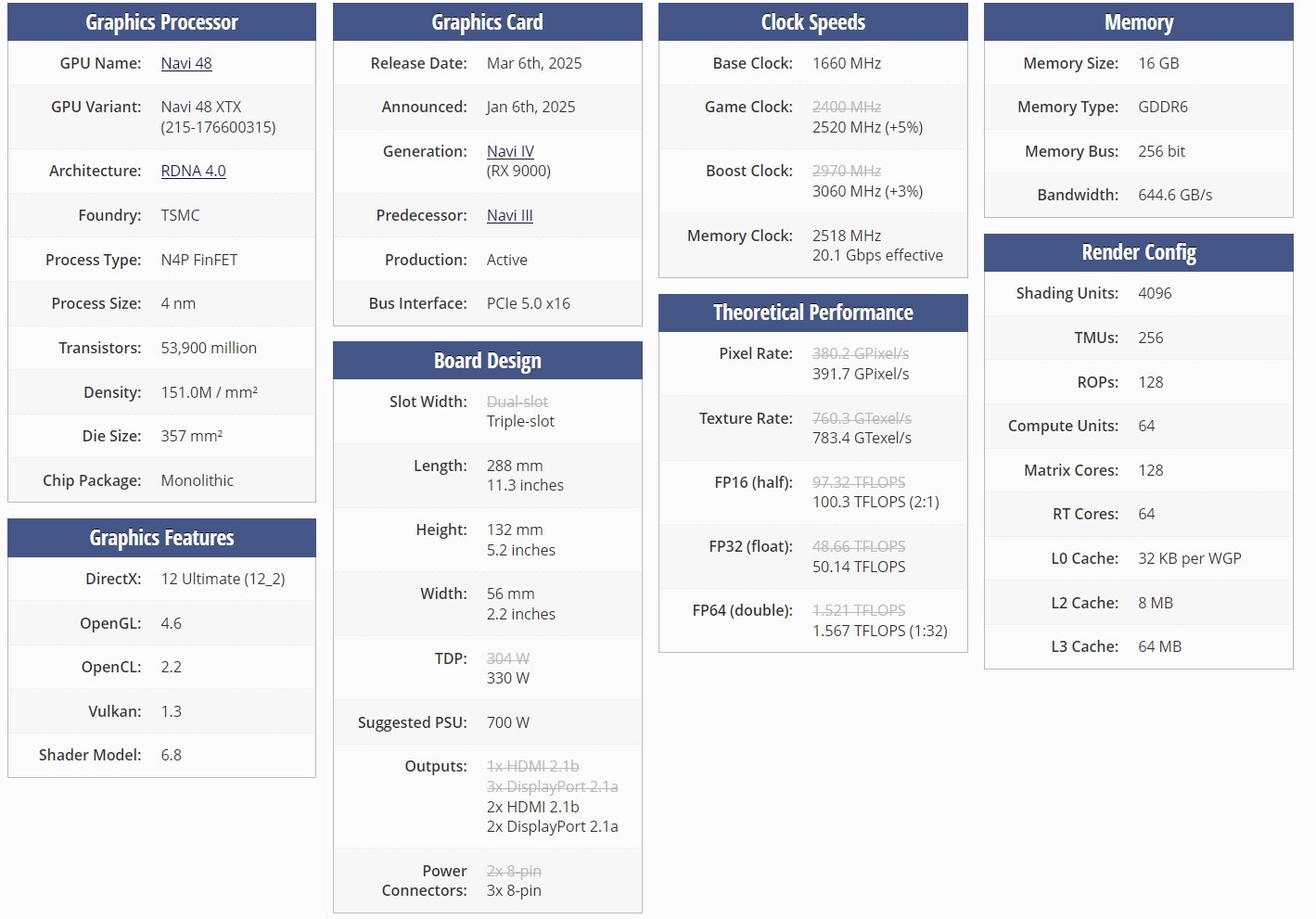
Task: Select the OpenGL 4.6 value
Action: [x=172, y=623]
